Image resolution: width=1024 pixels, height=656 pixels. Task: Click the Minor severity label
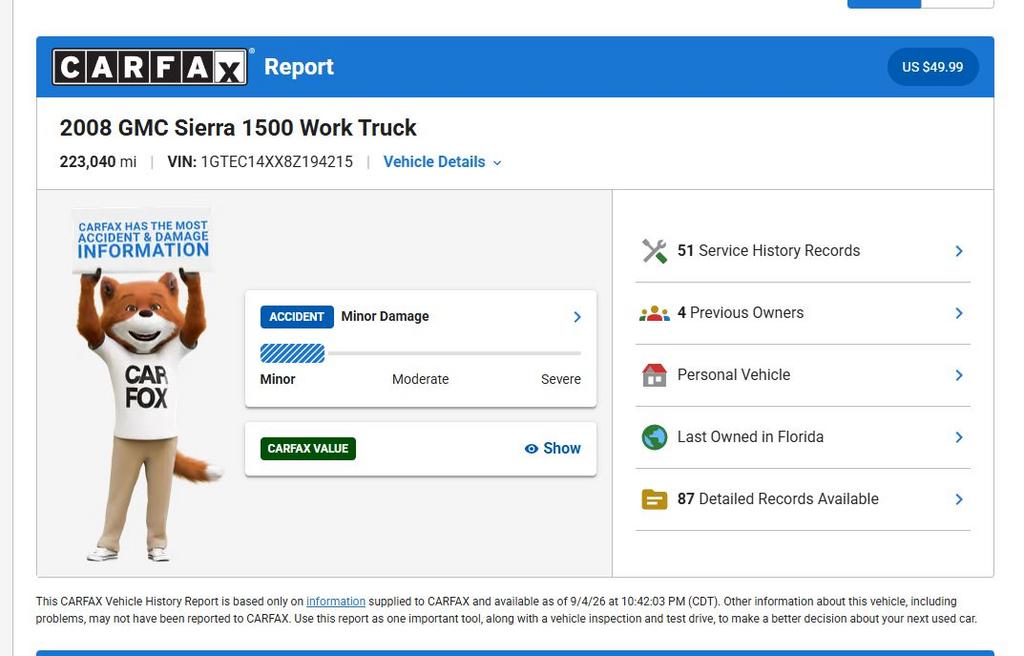[278, 379]
